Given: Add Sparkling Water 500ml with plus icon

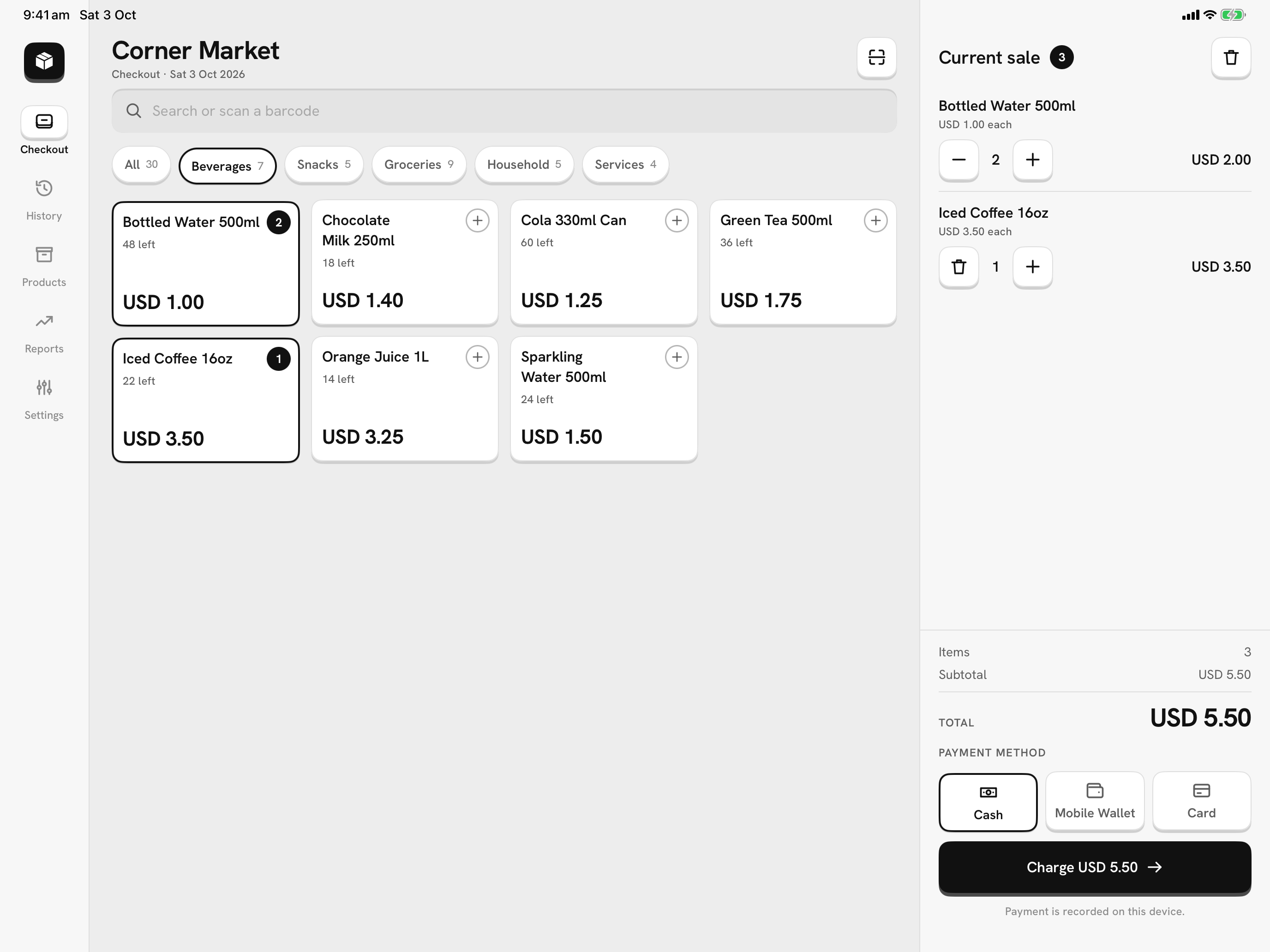Looking at the screenshot, I should [x=677, y=357].
